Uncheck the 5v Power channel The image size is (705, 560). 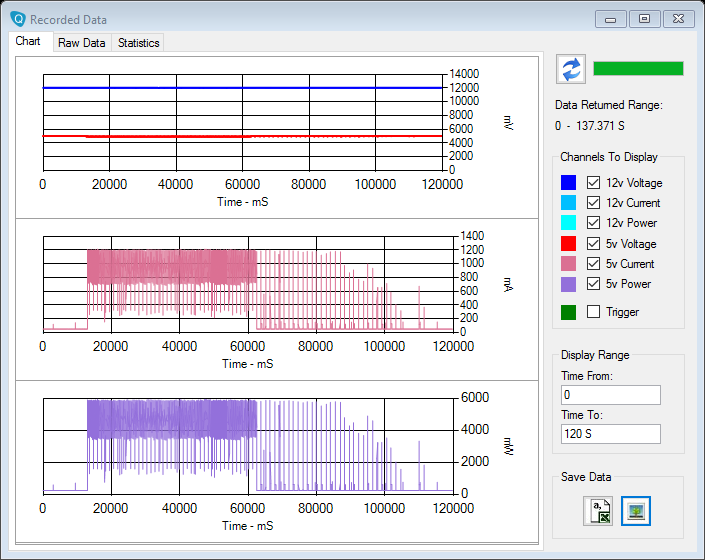[x=593, y=284]
